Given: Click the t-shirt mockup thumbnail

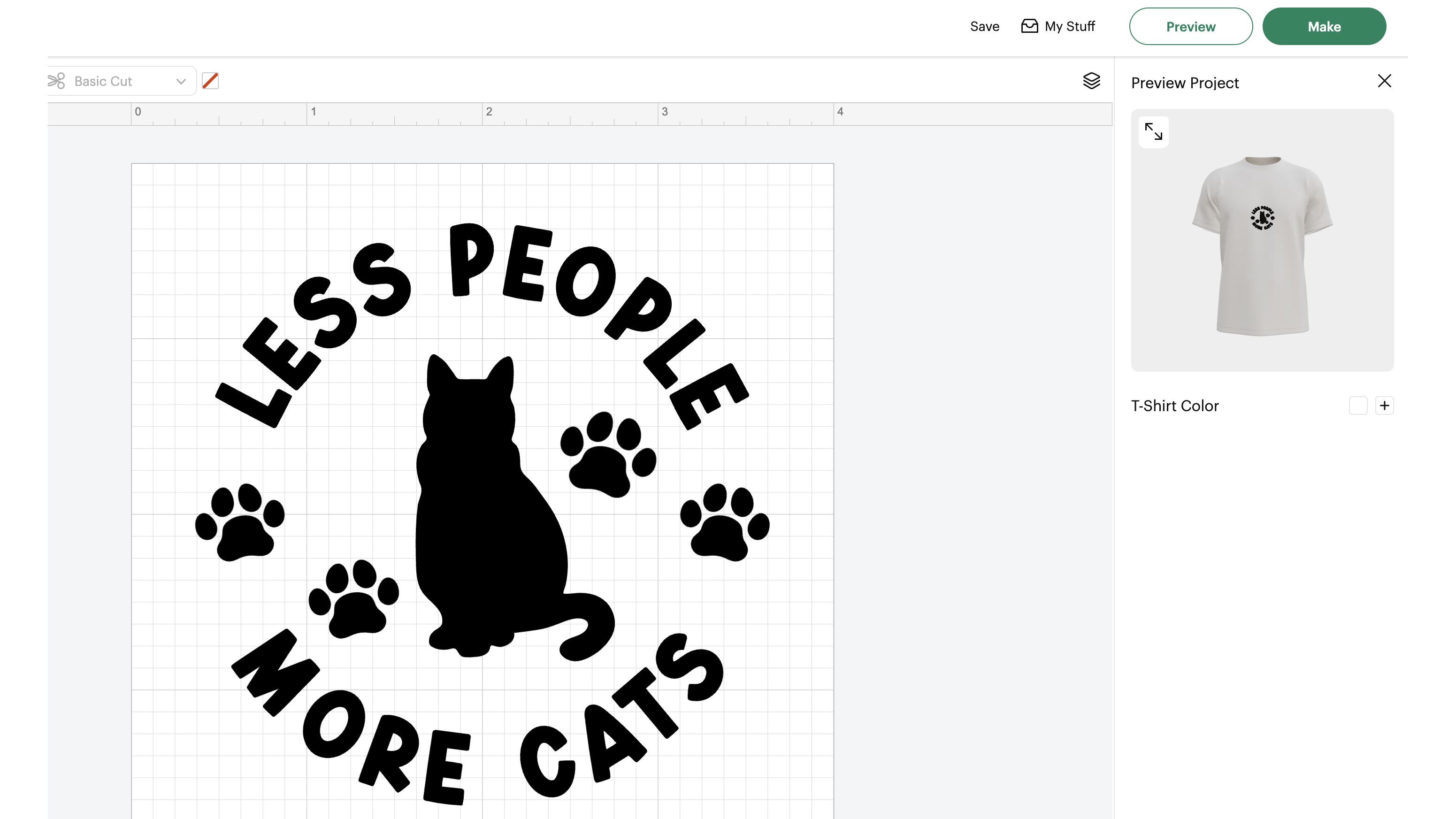Looking at the screenshot, I should click(x=1262, y=246).
